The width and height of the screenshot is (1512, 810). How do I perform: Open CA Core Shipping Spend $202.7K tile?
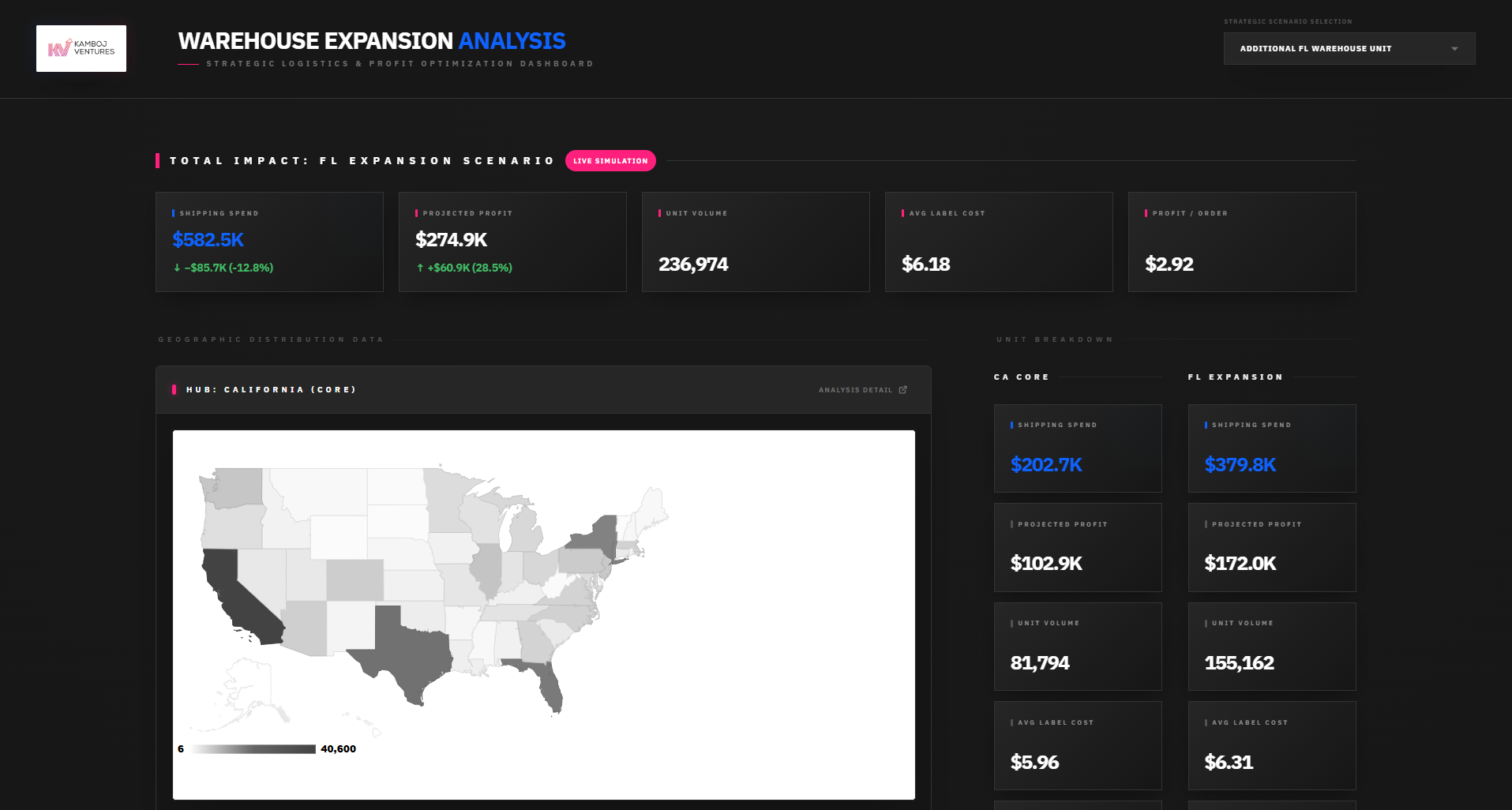pos(1078,448)
